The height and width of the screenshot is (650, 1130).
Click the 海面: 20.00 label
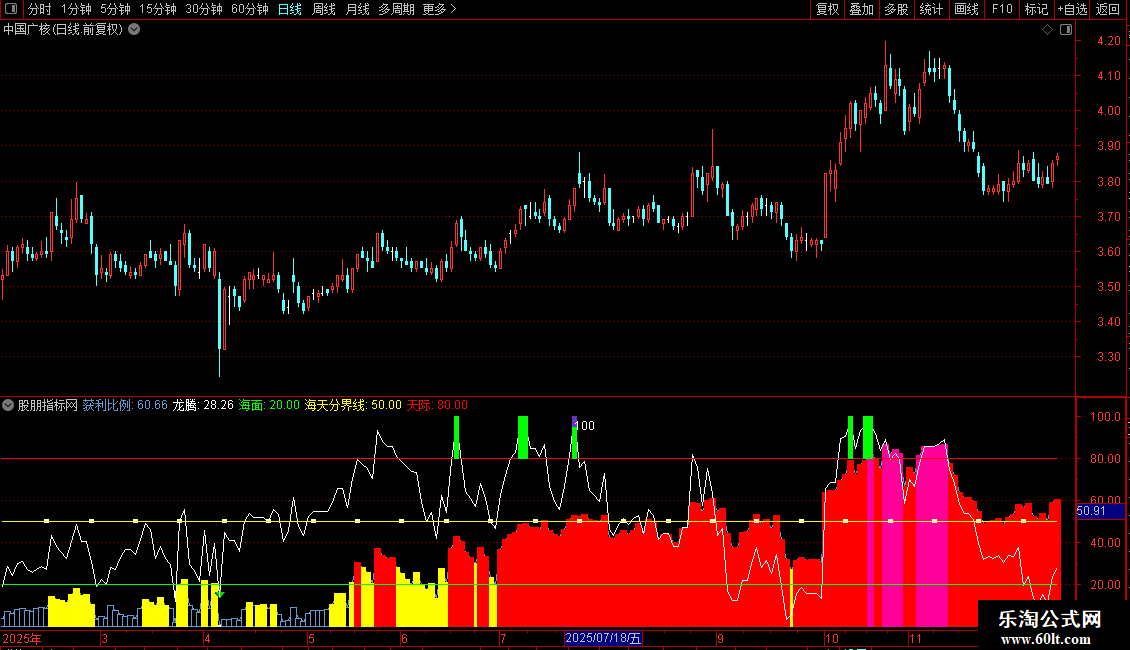(269, 405)
